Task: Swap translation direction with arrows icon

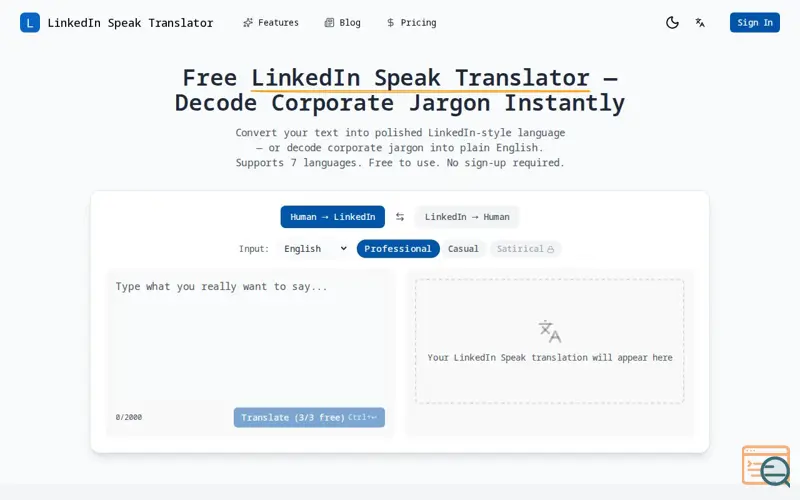Action: click(400, 217)
